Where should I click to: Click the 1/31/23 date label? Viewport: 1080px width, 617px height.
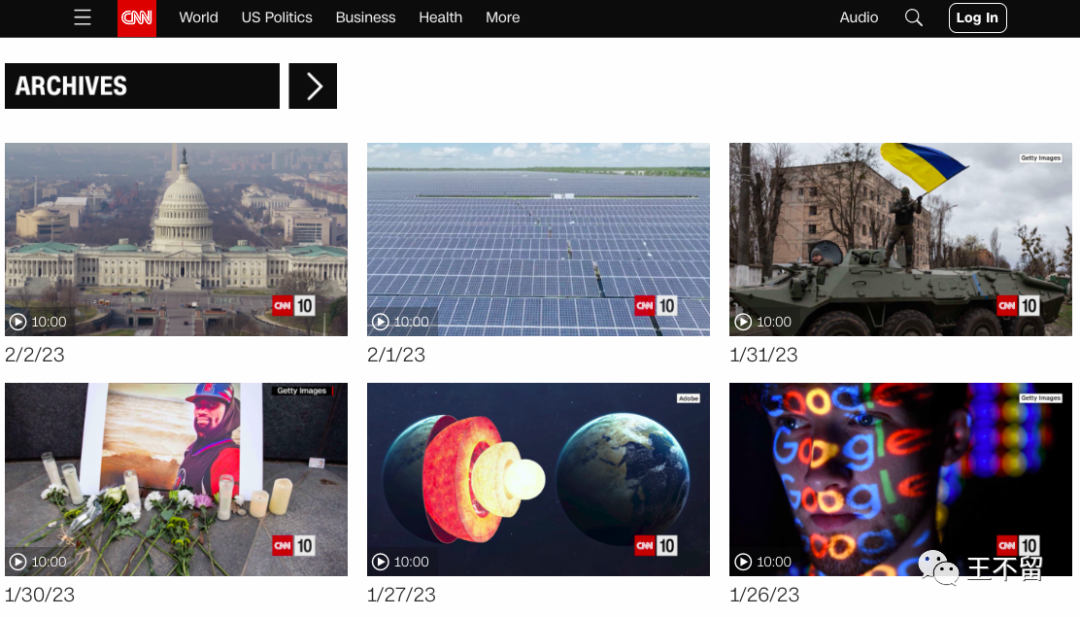coord(763,355)
